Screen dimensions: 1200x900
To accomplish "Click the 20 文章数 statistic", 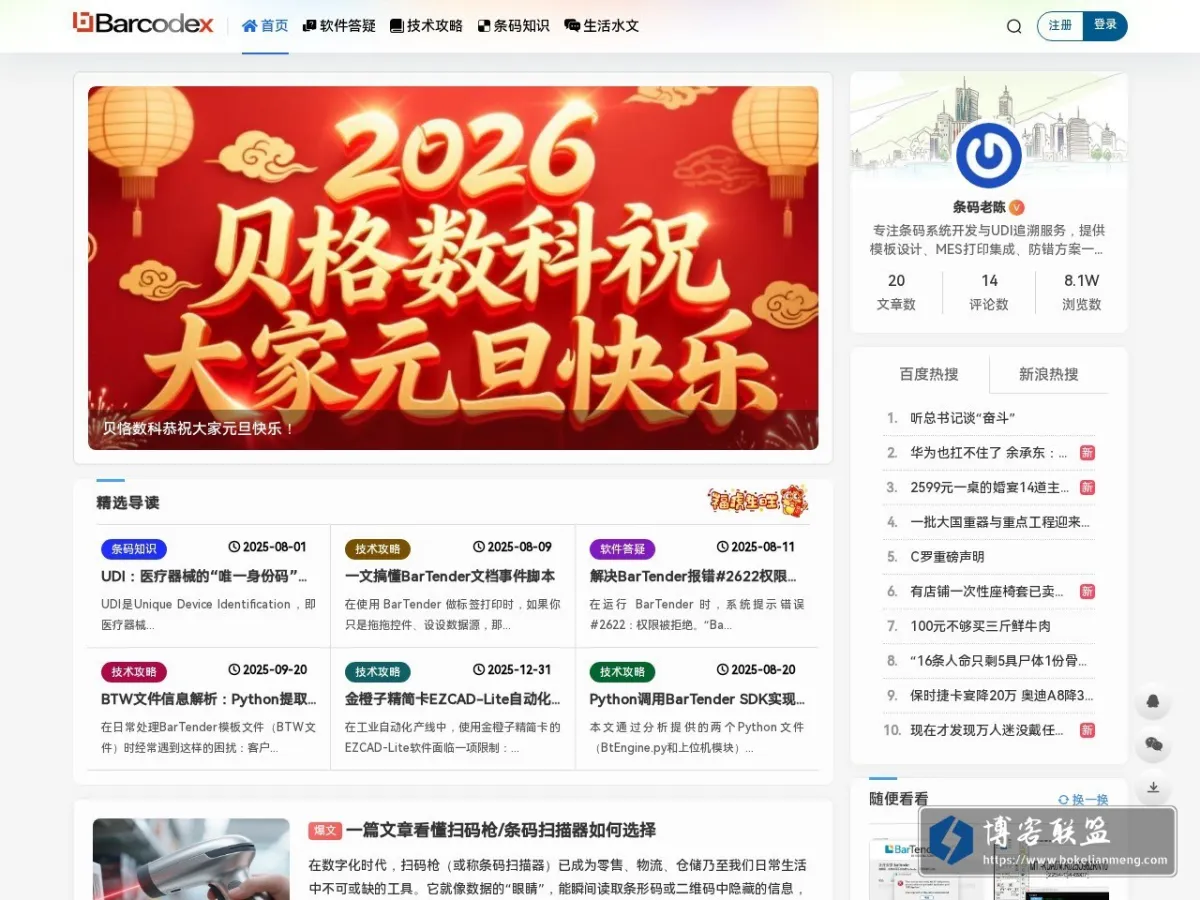I will tap(896, 292).
